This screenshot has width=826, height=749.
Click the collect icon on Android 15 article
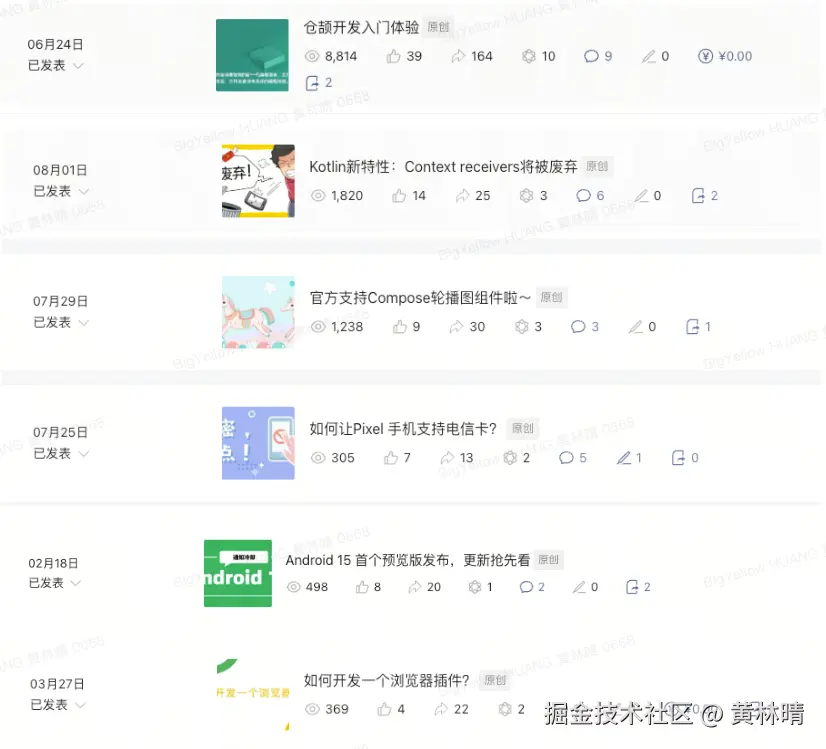pyautogui.click(x=475, y=587)
